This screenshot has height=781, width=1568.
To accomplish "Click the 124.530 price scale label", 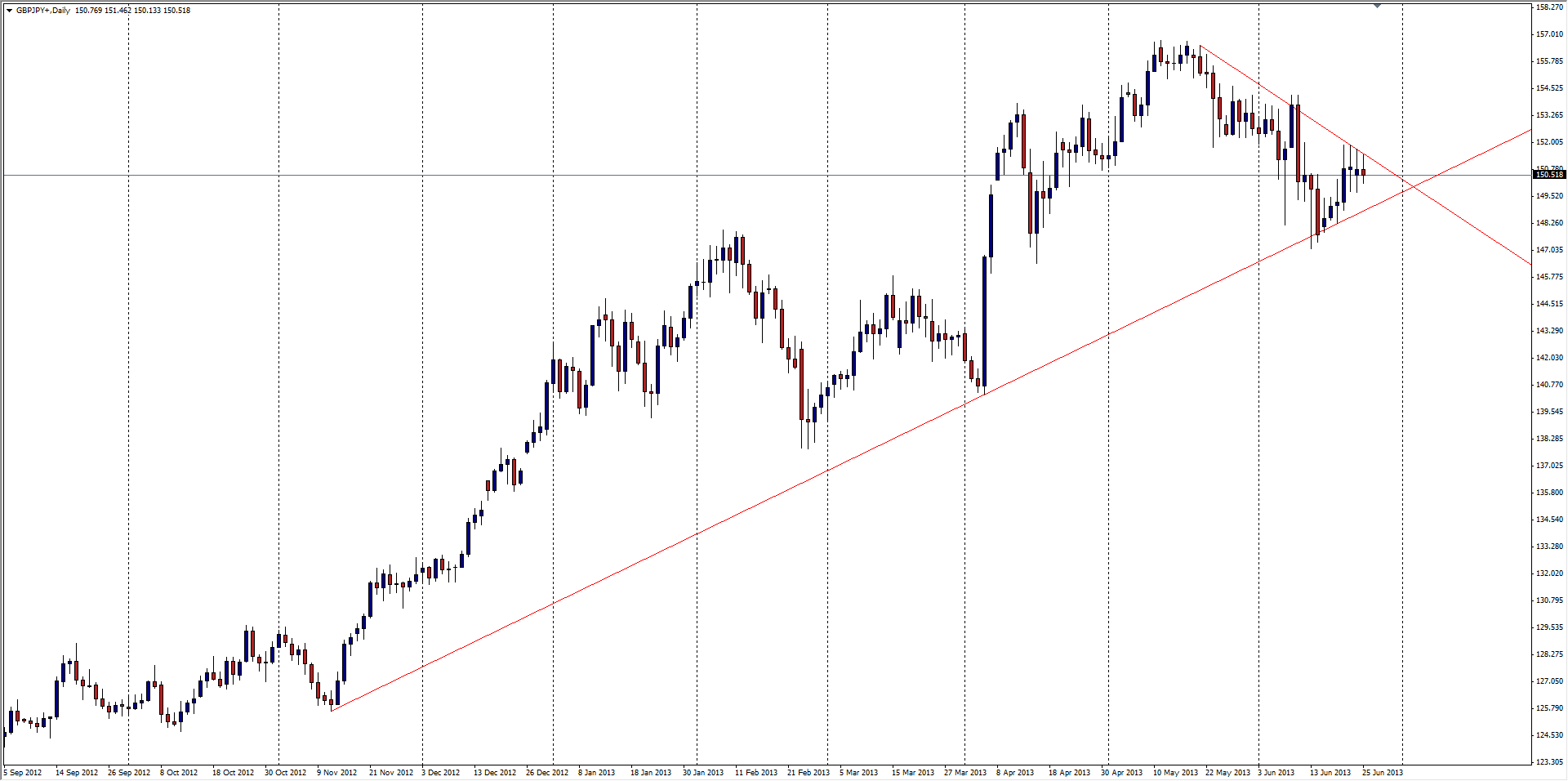I will (1549, 735).
